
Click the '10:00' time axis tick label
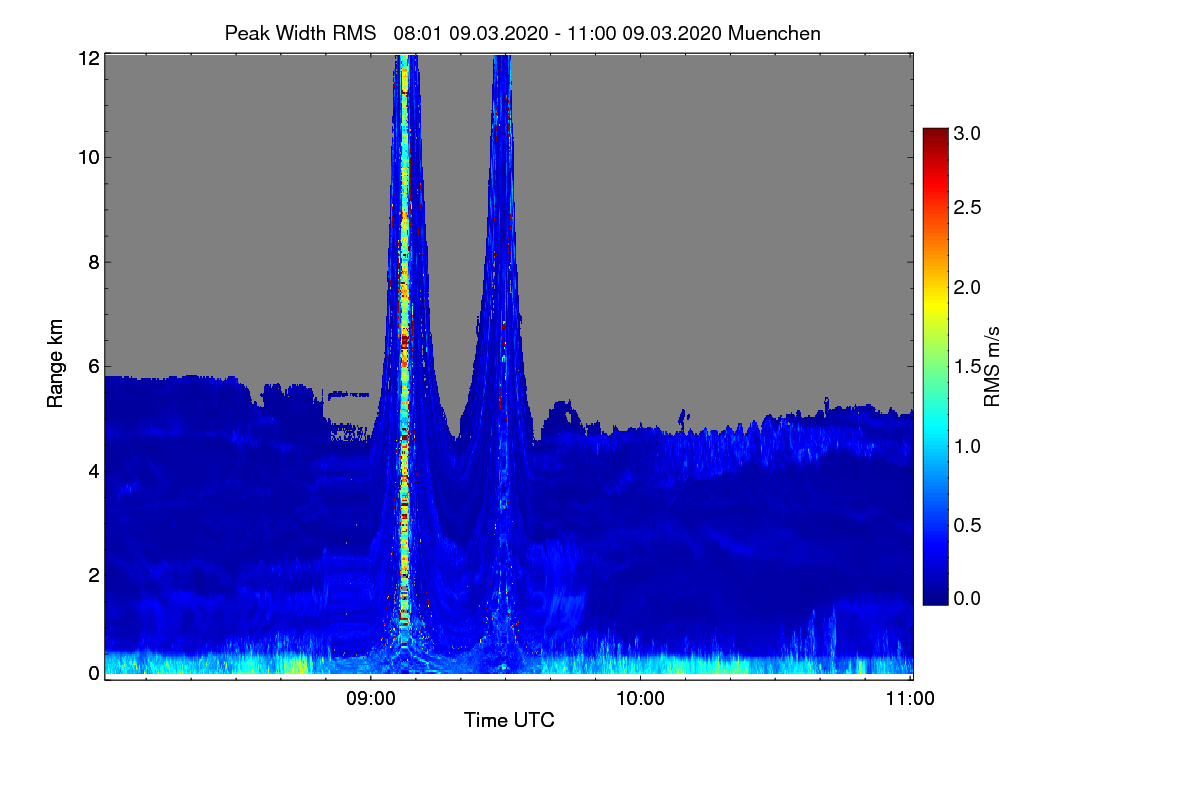[641, 699]
